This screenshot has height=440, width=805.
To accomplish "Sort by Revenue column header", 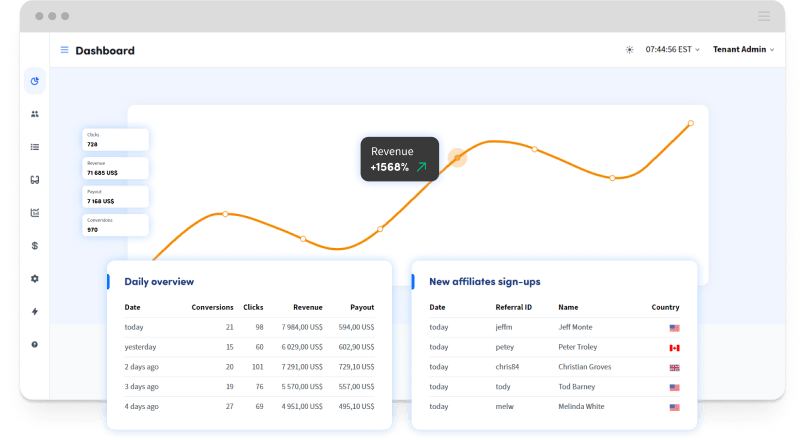I will pyautogui.click(x=308, y=307).
